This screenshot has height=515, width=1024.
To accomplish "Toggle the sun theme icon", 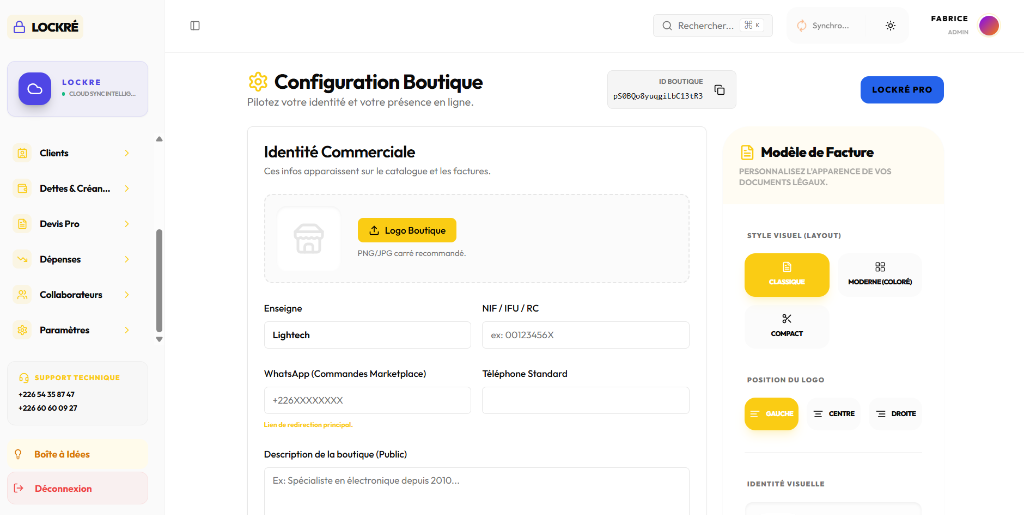I will click(x=890, y=25).
